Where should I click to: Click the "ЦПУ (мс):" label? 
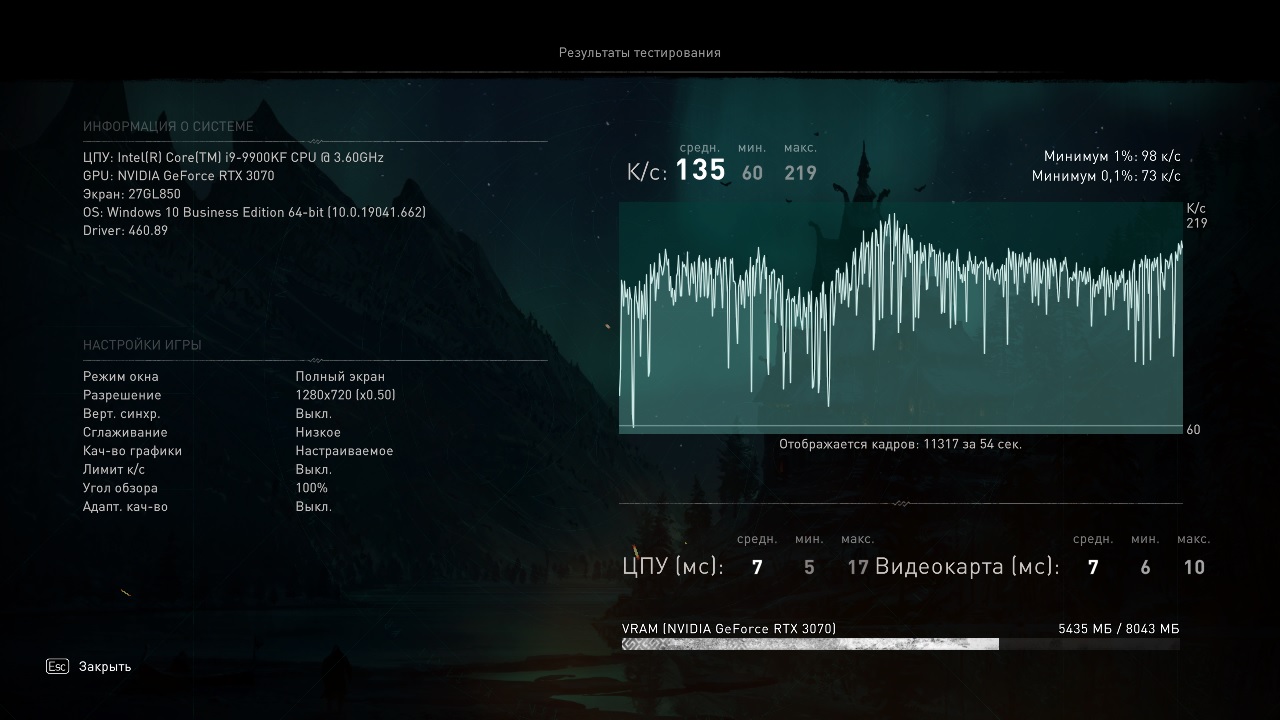(673, 567)
